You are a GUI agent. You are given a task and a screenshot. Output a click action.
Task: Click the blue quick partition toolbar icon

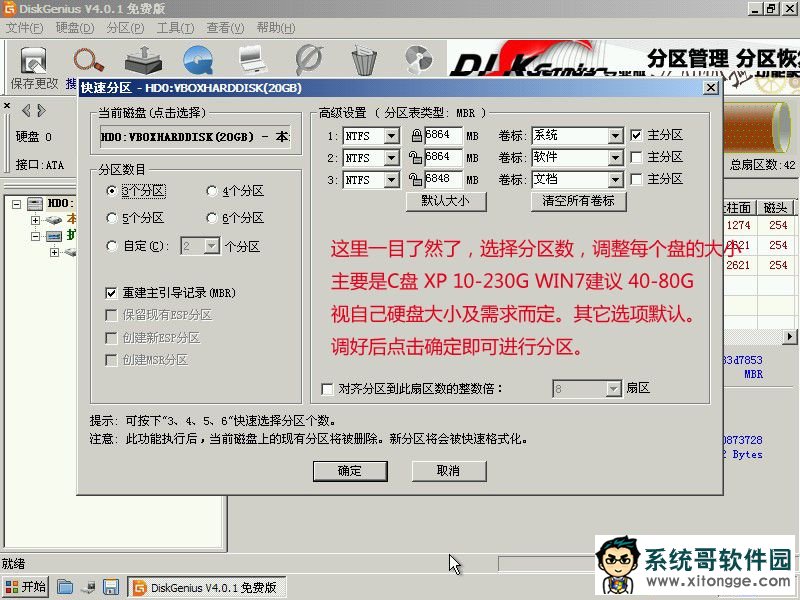point(198,60)
